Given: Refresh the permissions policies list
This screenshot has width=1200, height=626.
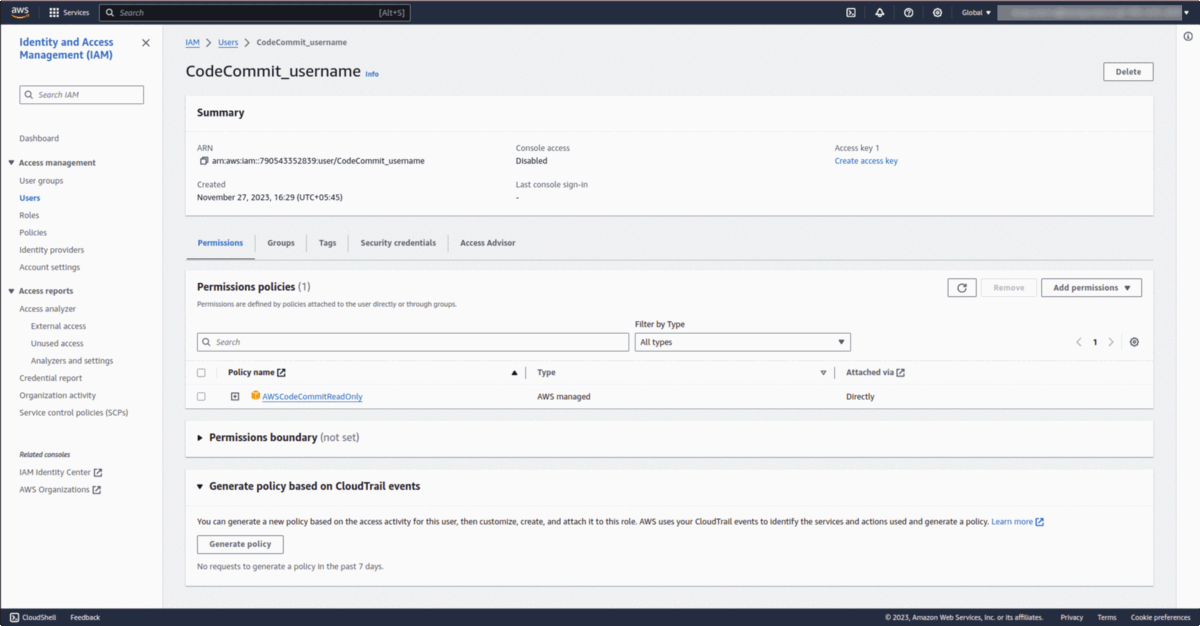Looking at the screenshot, I should pyautogui.click(x=961, y=288).
